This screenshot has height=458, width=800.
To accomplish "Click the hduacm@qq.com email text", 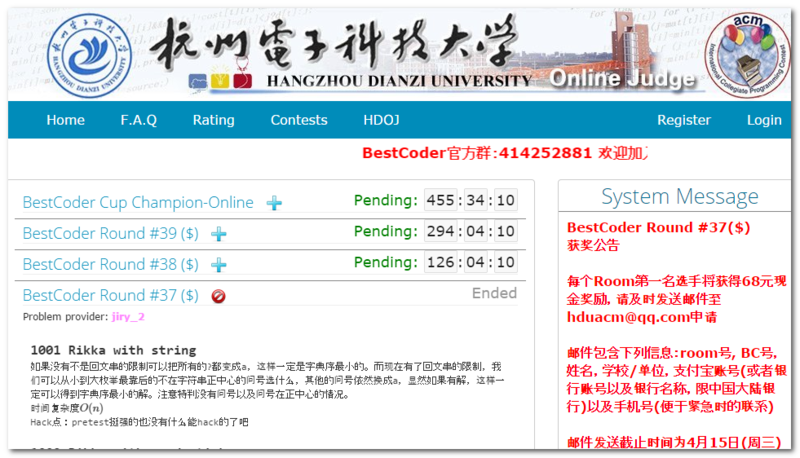I will click(x=628, y=317).
